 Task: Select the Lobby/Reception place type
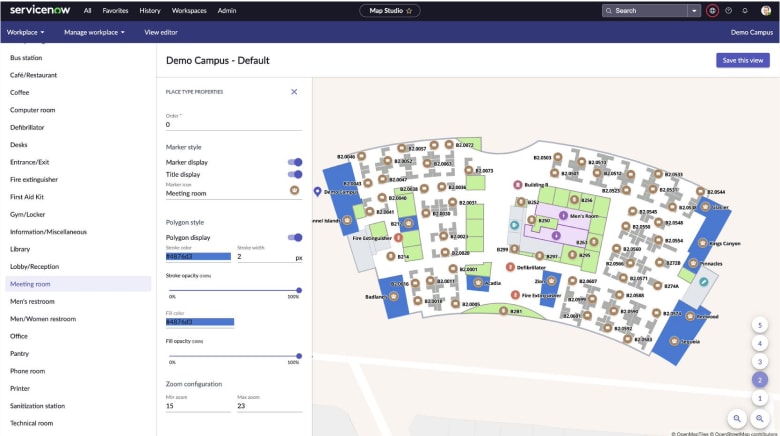pos(76,266)
